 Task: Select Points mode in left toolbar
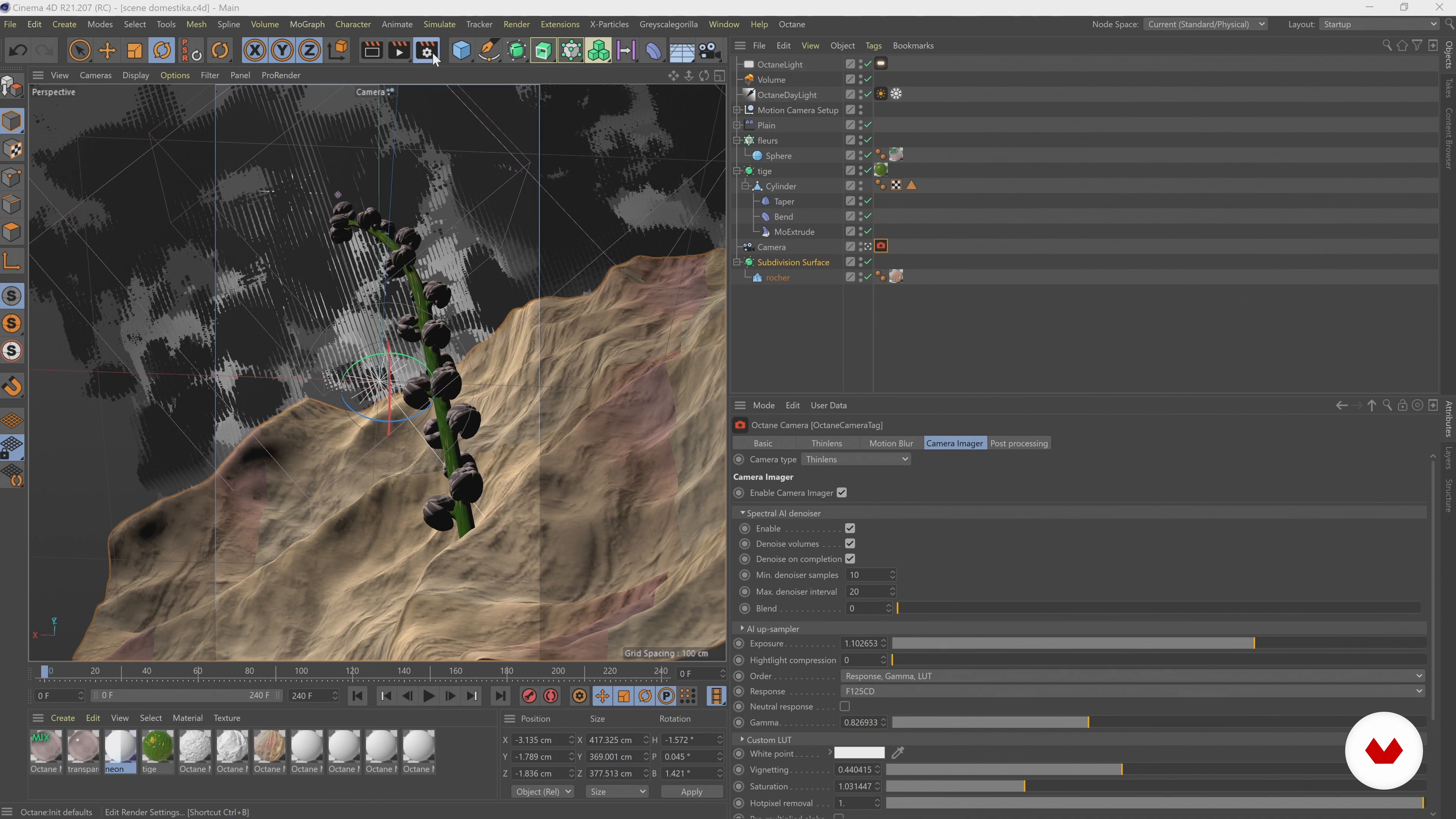12,177
